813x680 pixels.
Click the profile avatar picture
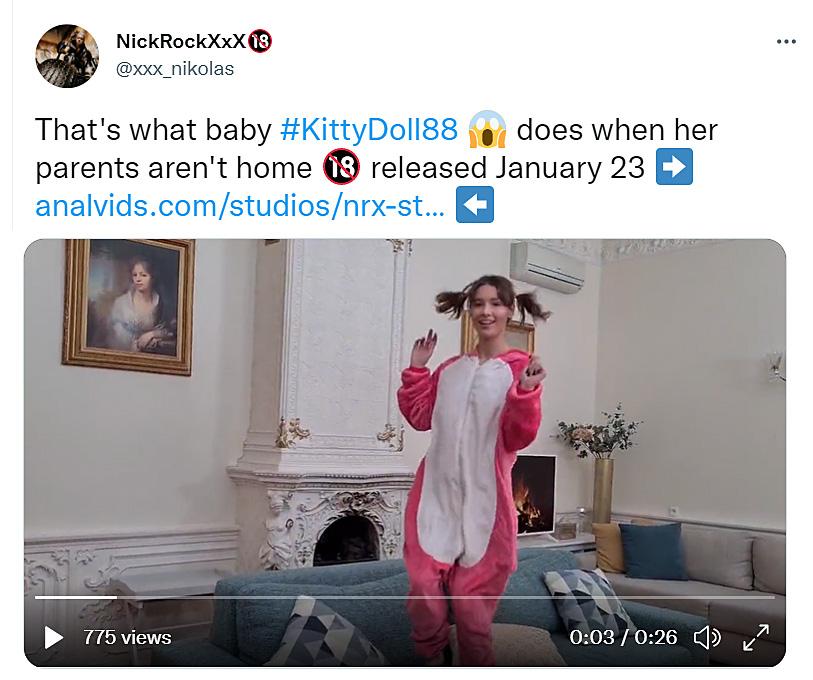[67, 55]
